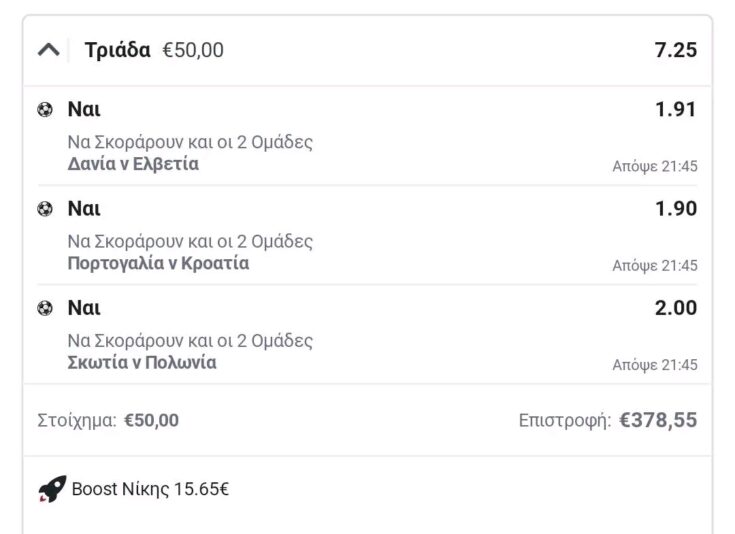Click odds 2.00 for third selection

point(676,308)
